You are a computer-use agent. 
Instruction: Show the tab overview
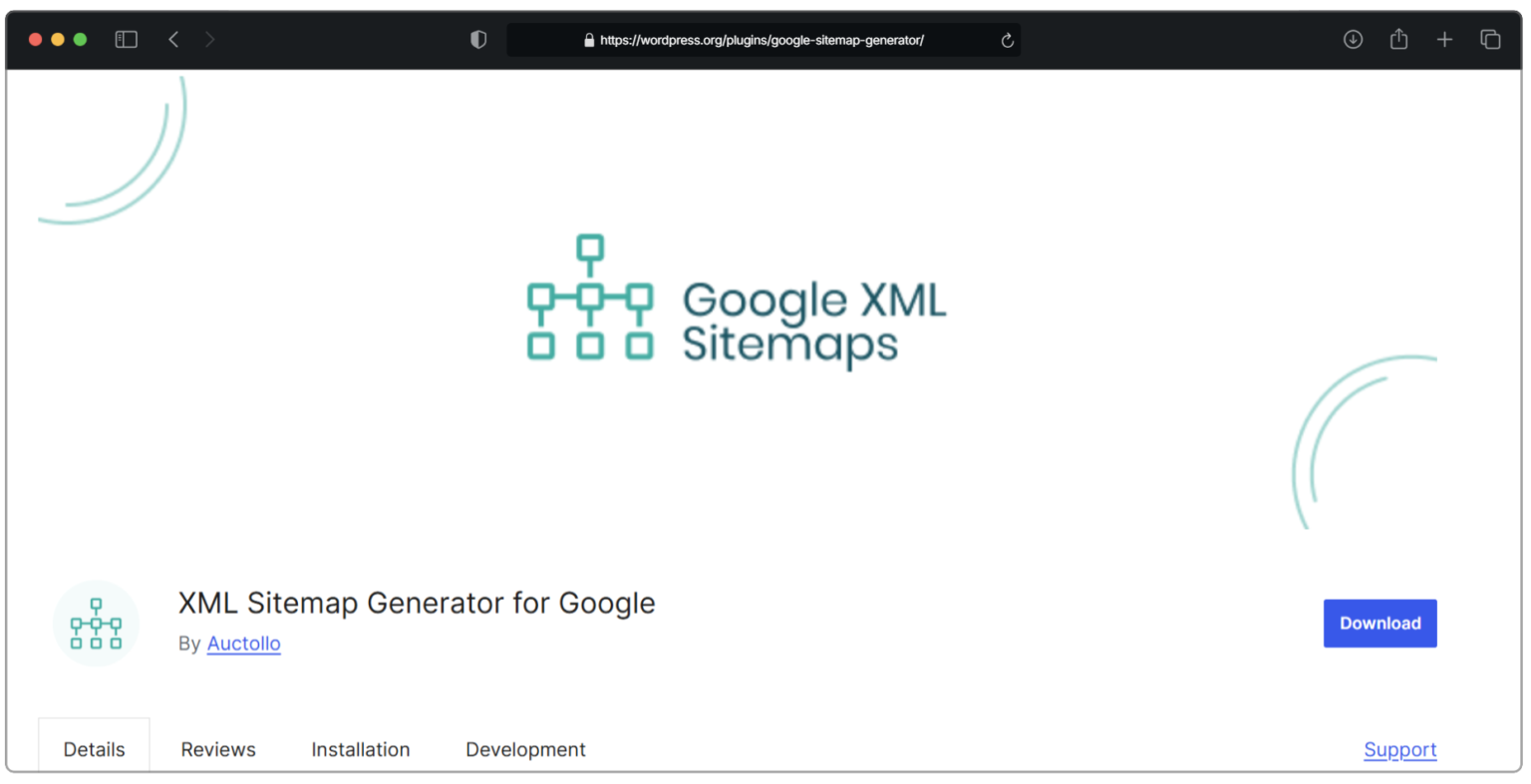click(x=1490, y=39)
